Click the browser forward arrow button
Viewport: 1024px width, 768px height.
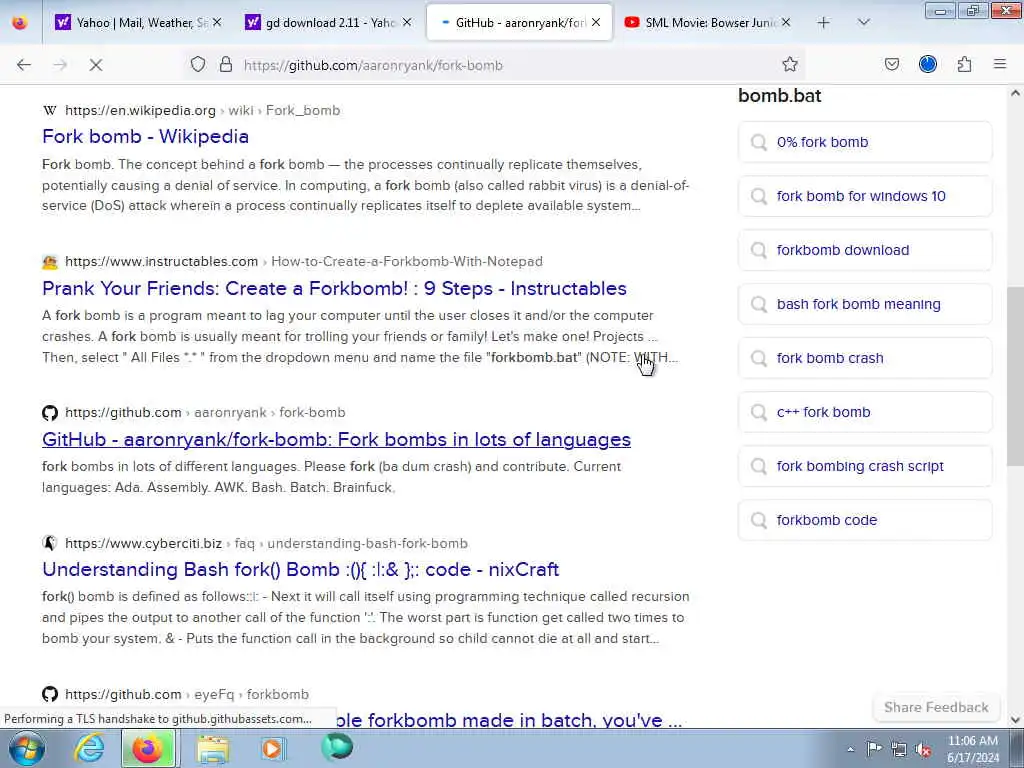(60, 65)
